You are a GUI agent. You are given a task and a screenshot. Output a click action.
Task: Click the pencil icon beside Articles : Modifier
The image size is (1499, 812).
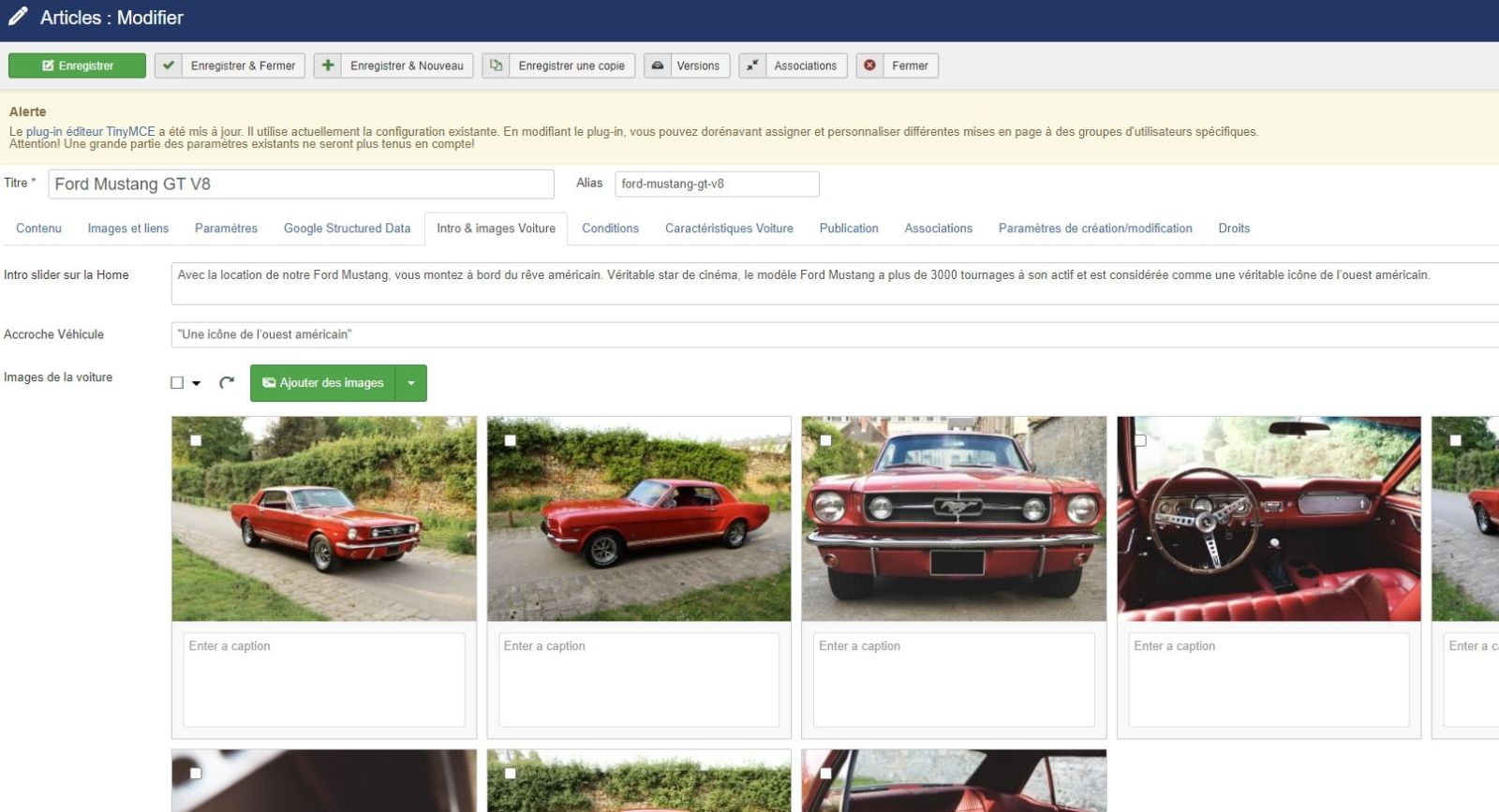18,16
